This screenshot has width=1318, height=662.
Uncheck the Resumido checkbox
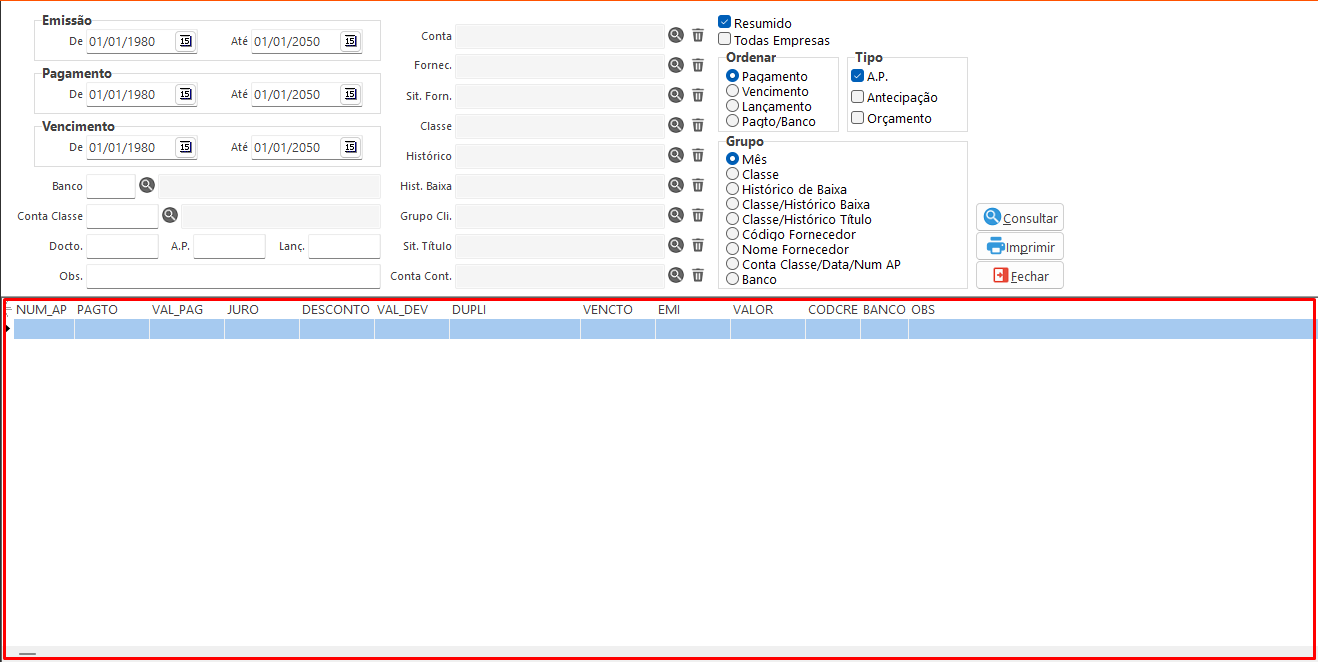pos(725,22)
